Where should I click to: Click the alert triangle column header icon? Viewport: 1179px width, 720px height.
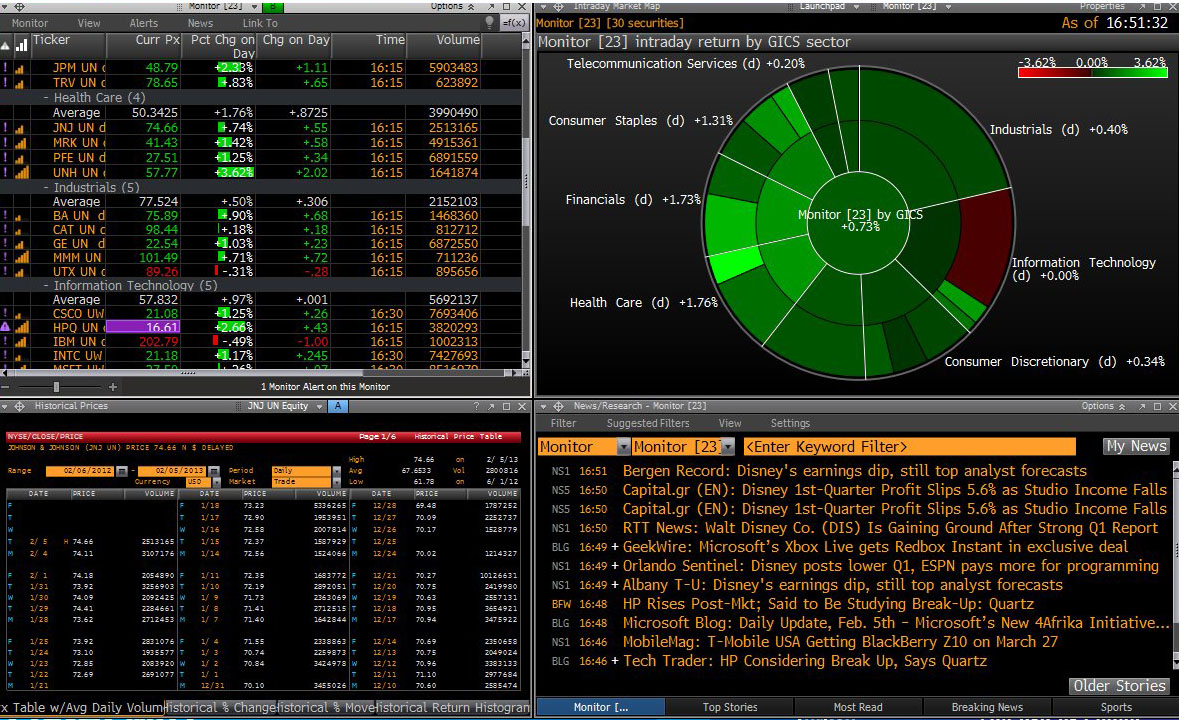point(5,46)
